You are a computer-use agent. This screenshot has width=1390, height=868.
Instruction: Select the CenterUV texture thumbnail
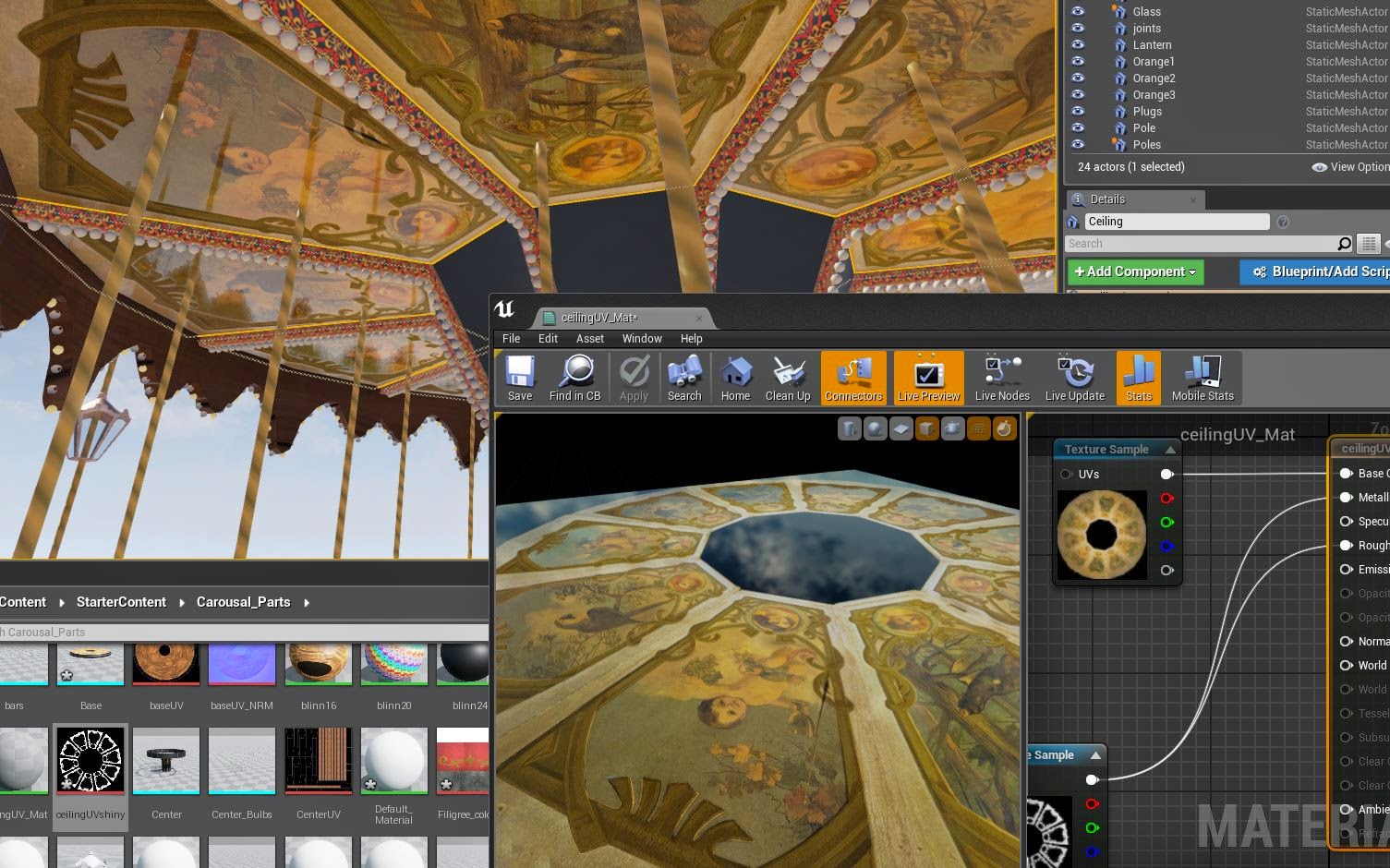319,760
